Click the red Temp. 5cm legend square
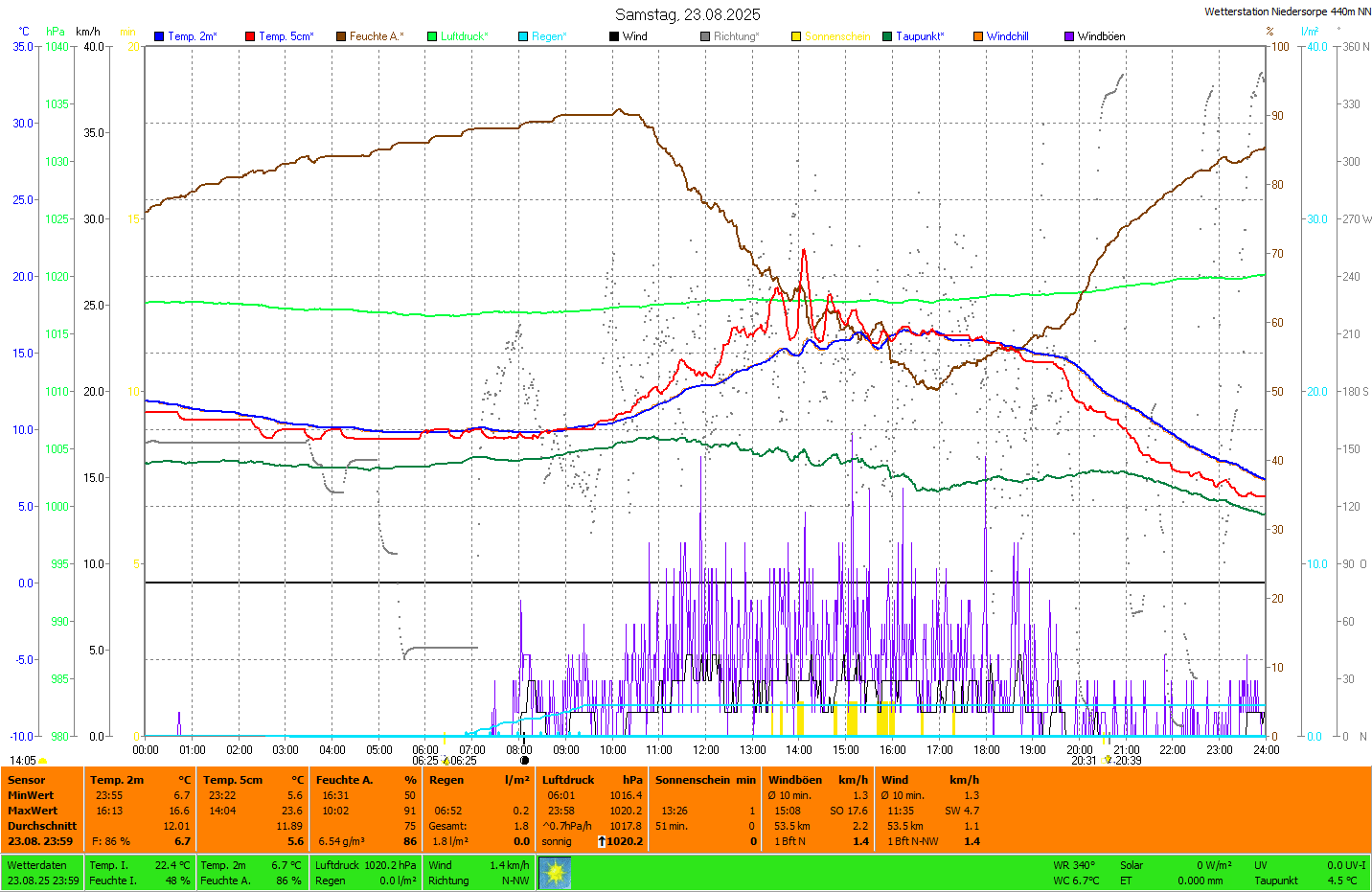Screen dimensions: 1372x892 (250, 36)
